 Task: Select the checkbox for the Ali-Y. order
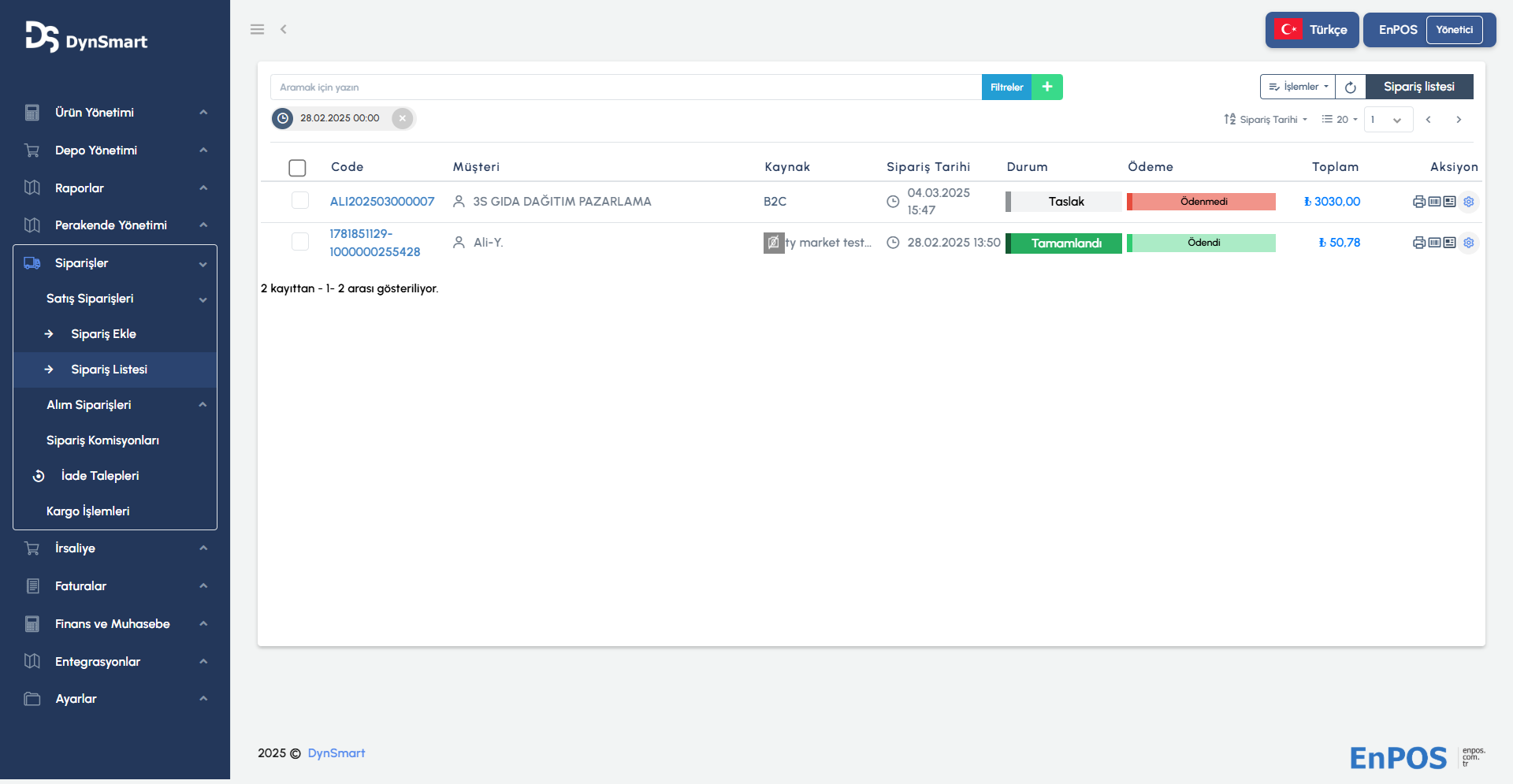coord(300,242)
